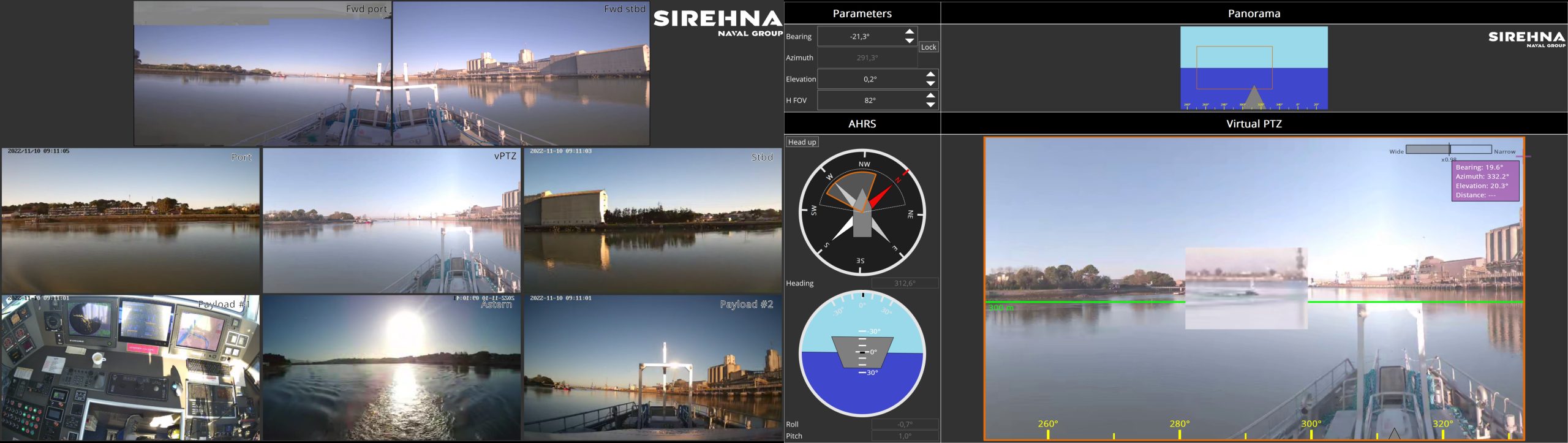The height and width of the screenshot is (443, 1568).
Task: Decrease the Elevation value with down arrow
Action: pos(930,84)
